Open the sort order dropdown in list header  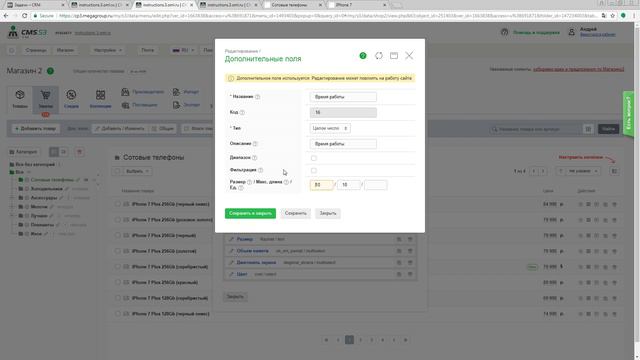(x=582, y=171)
